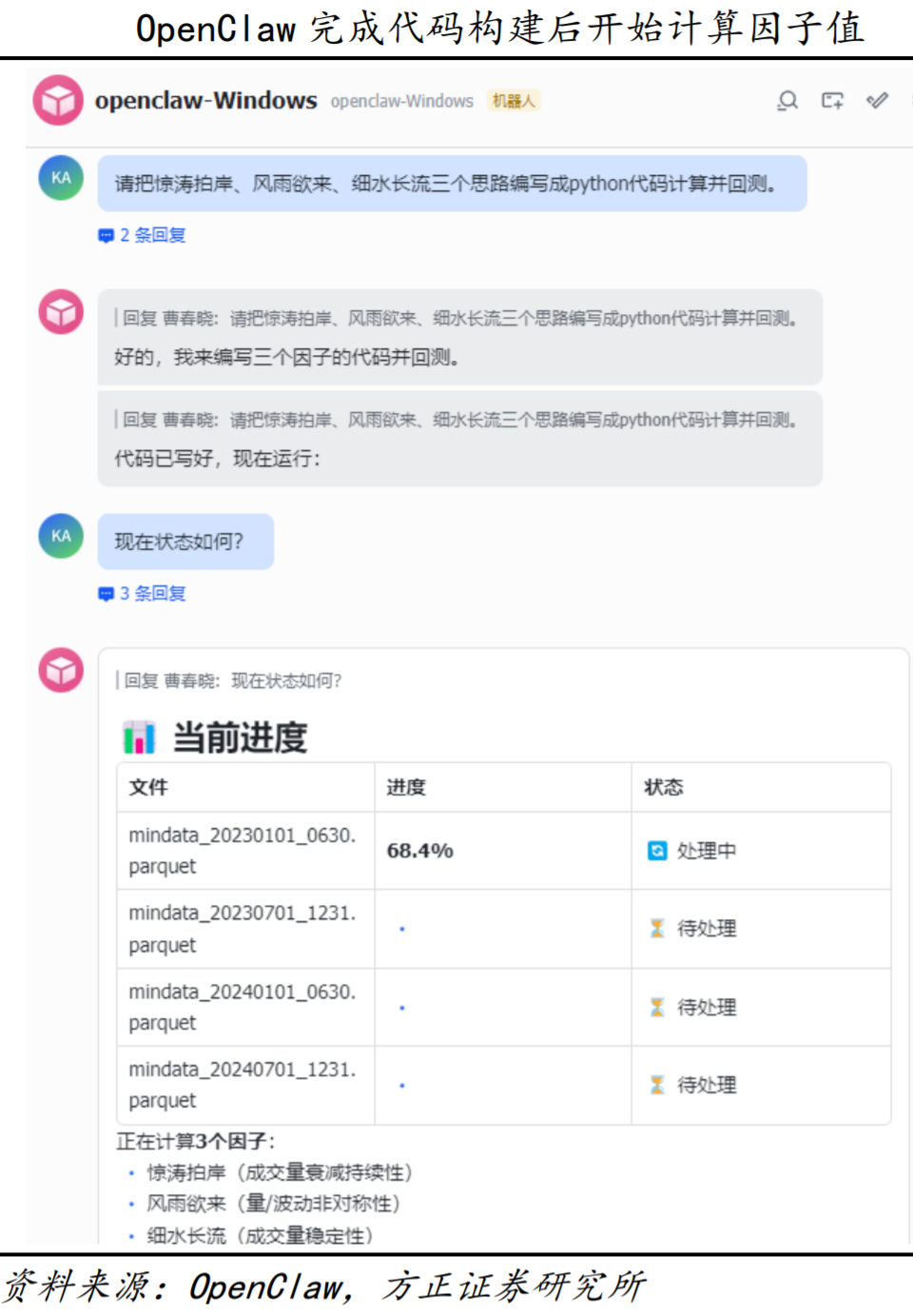Expand the 3 条回复 reply thread

tap(153, 593)
